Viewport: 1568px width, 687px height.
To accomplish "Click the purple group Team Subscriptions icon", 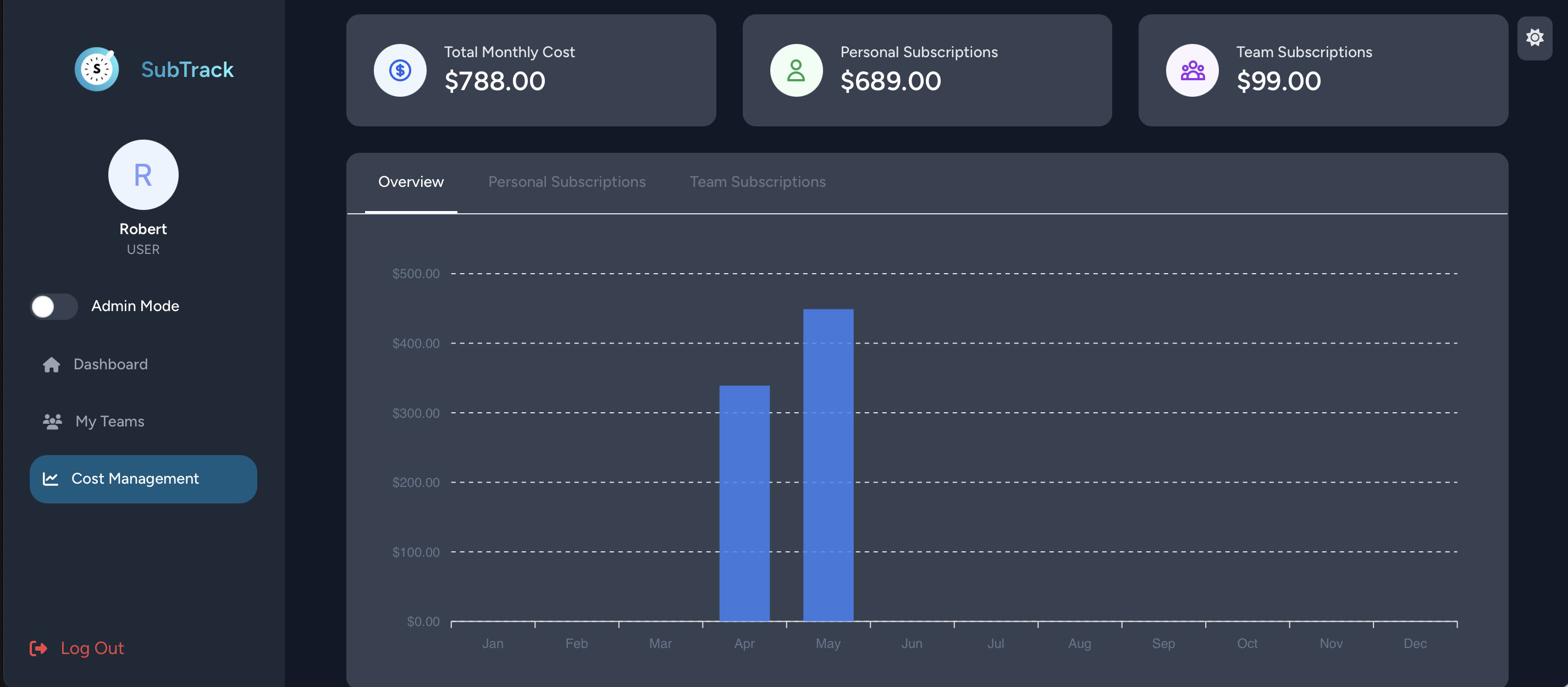I will tap(1192, 70).
